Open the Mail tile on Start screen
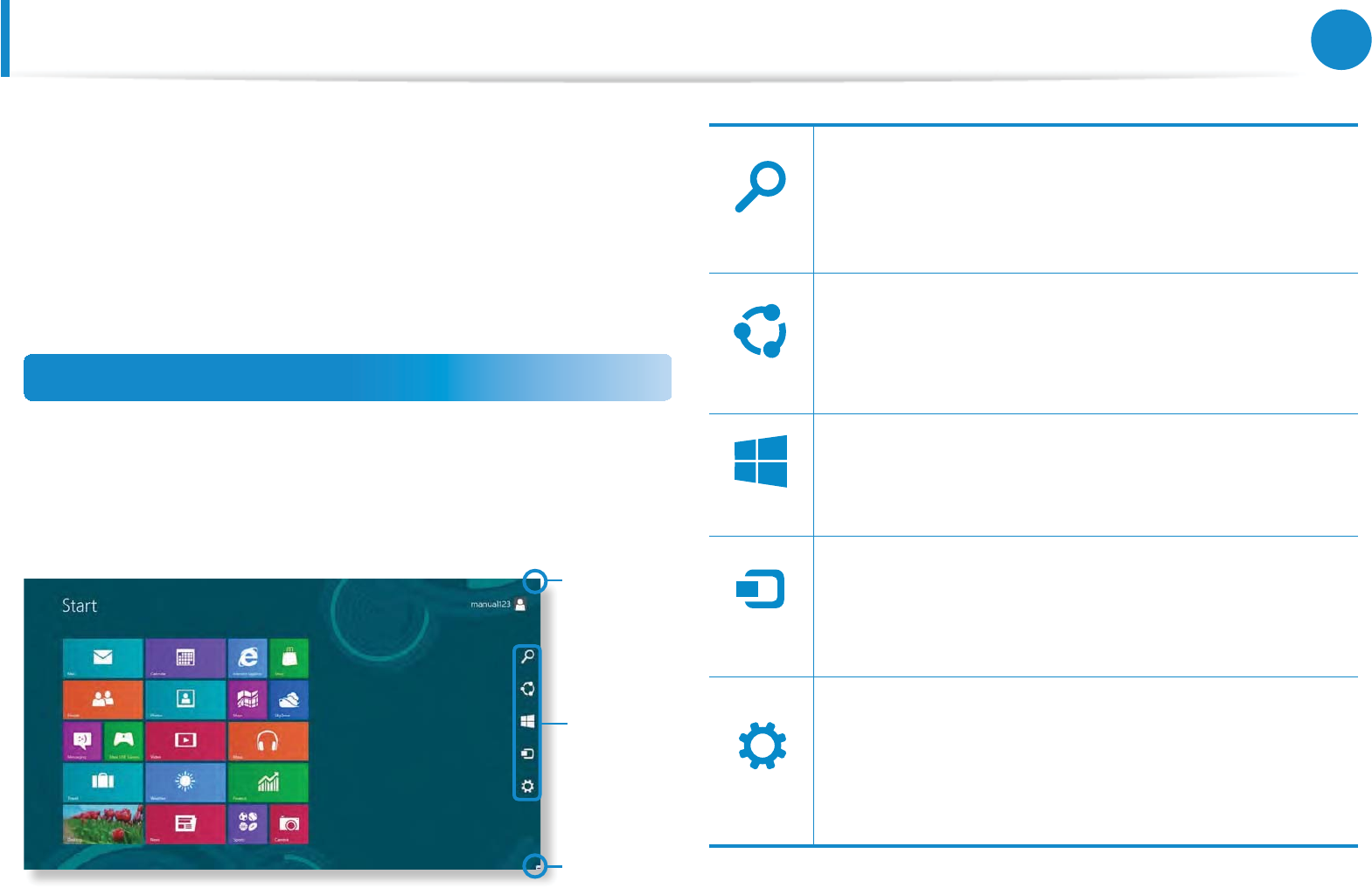The height and width of the screenshot is (888, 1372). point(102,658)
